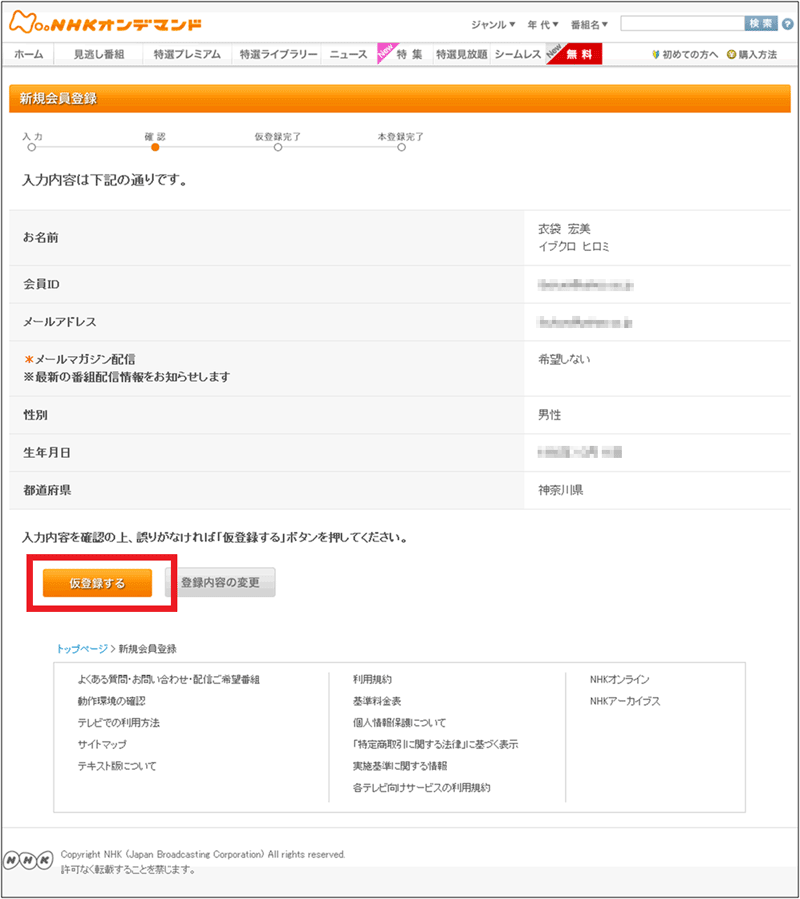Screen dimensions: 800x899
Task: Open the シームレス tab
Action: pos(518,54)
